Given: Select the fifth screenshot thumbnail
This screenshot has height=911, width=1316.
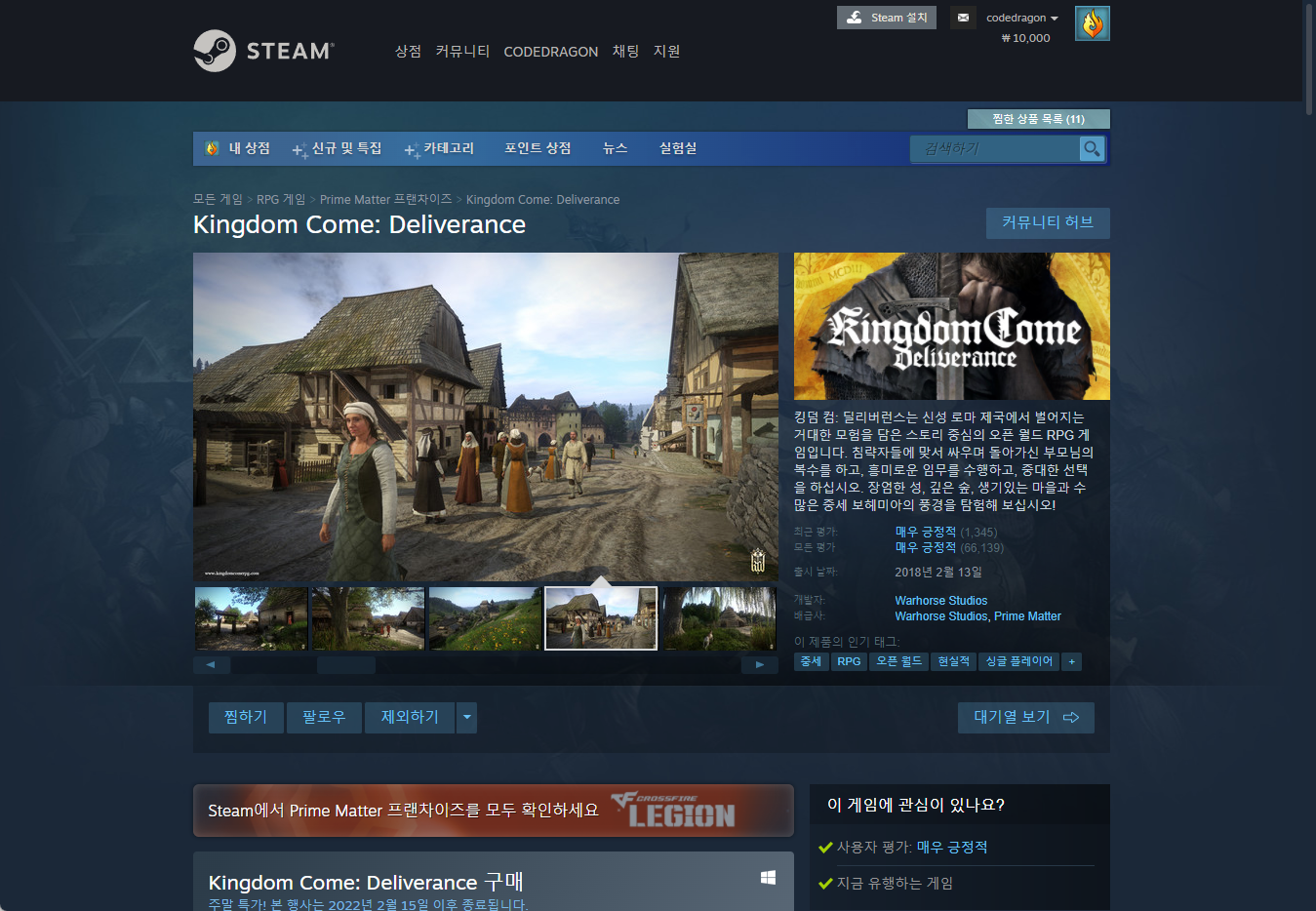Looking at the screenshot, I should pos(719,618).
